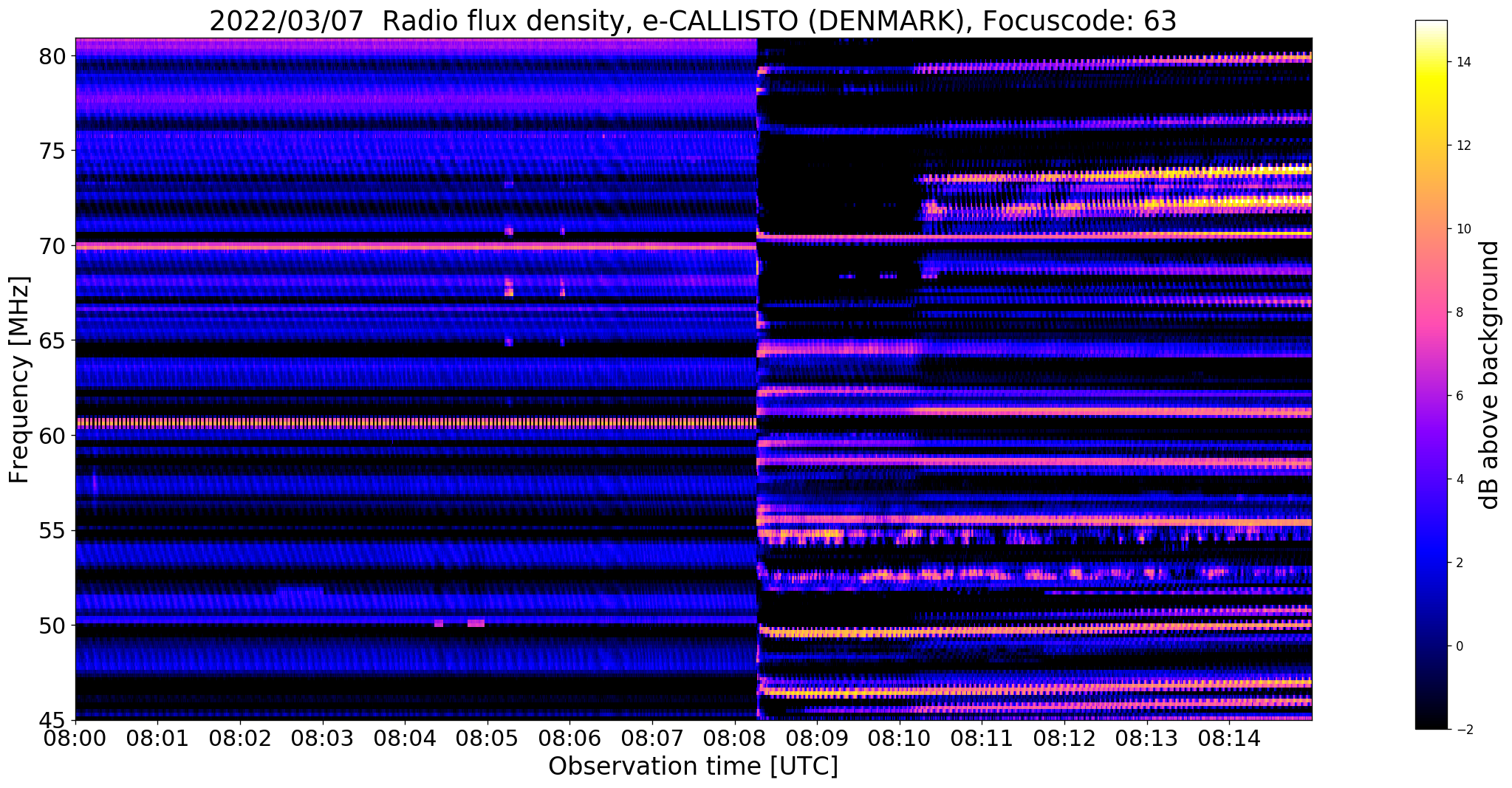Click the 55 MHz frequency tick label

[52, 531]
